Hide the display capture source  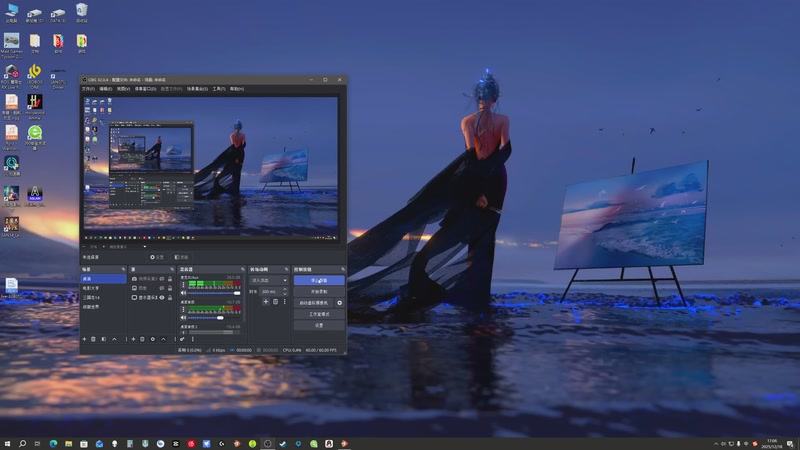(162, 297)
